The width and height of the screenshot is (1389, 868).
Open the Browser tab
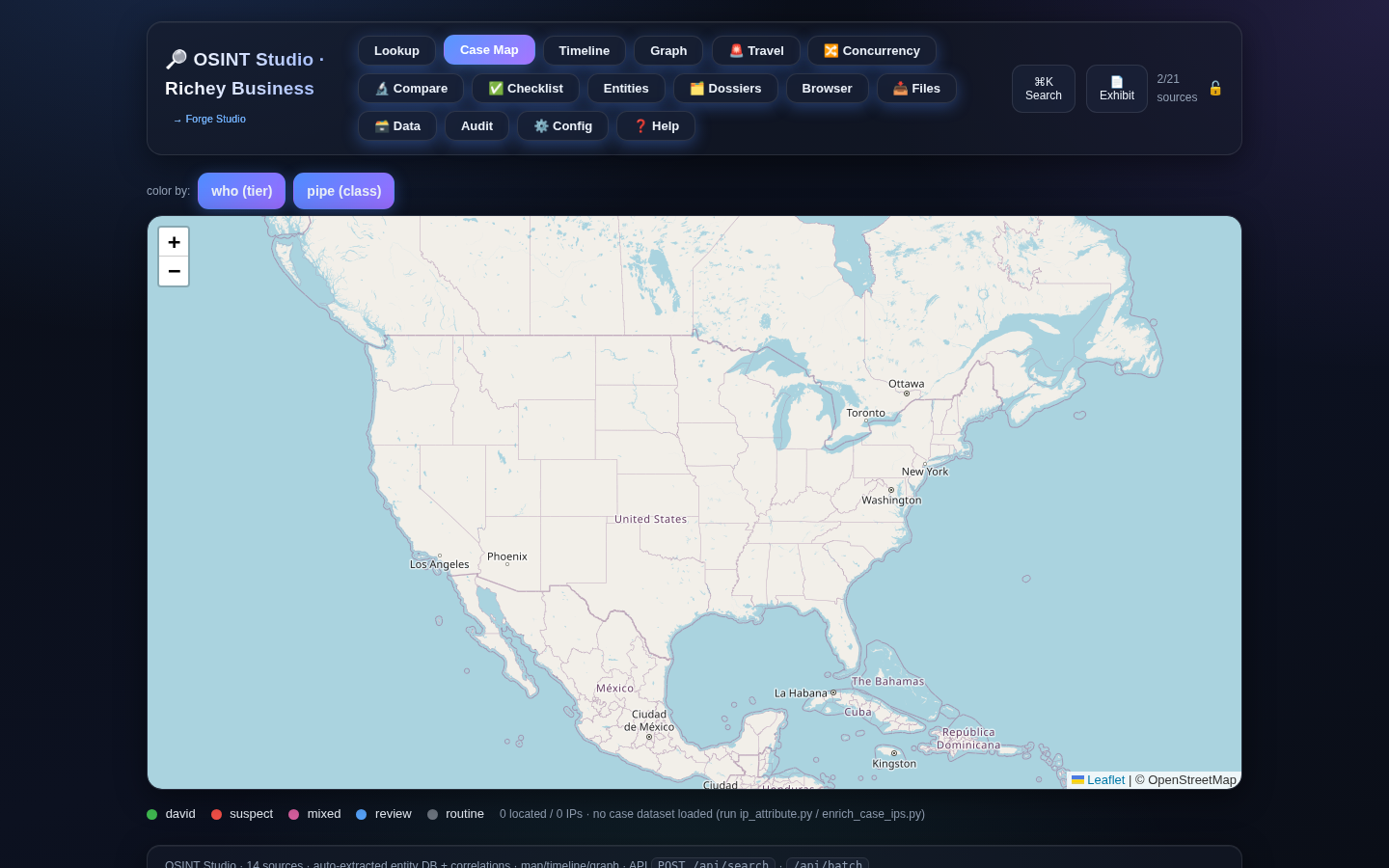pyautogui.click(x=827, y=88)
